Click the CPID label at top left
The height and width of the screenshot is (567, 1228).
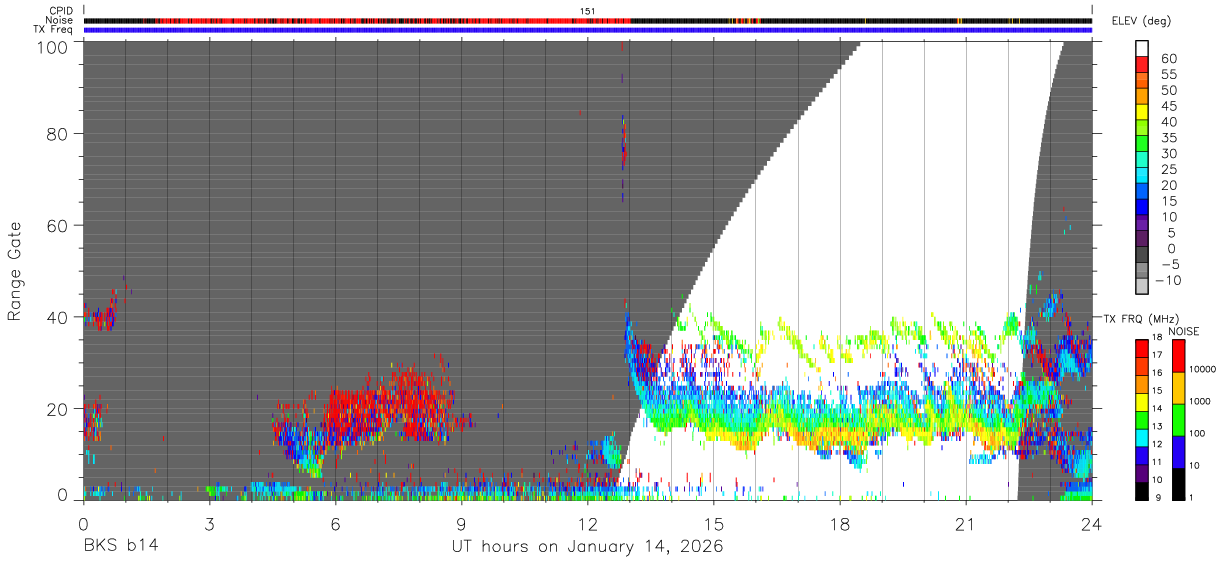pos(60,11)
